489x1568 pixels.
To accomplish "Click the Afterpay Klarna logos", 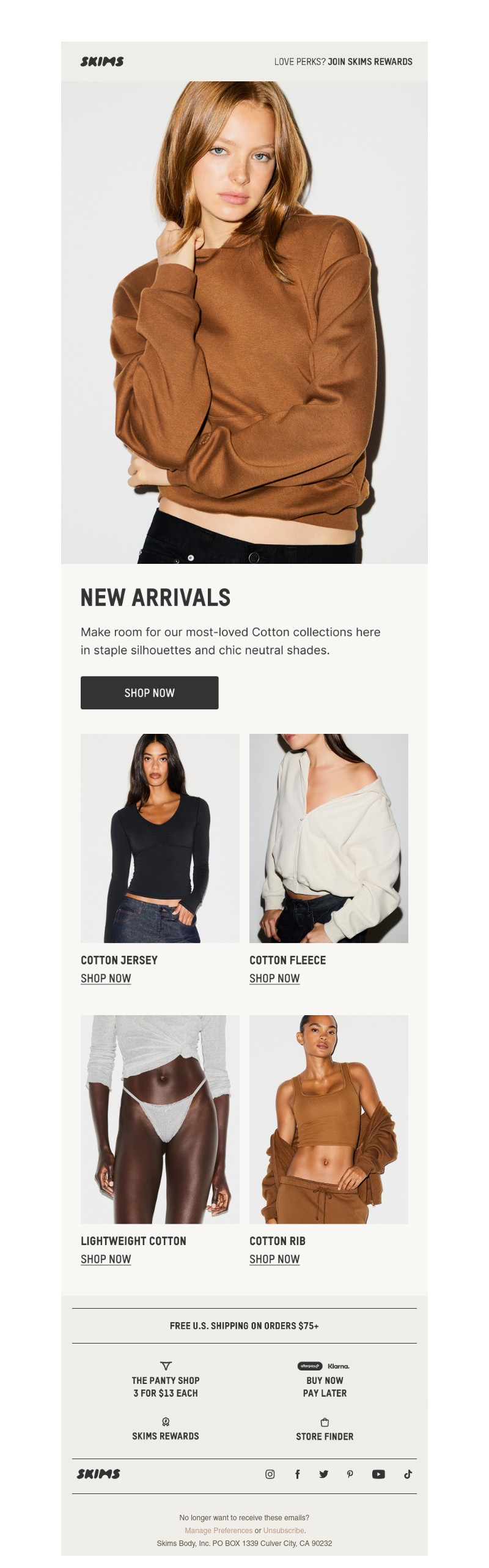I will pyautogui.click(x=324, y=1366).
